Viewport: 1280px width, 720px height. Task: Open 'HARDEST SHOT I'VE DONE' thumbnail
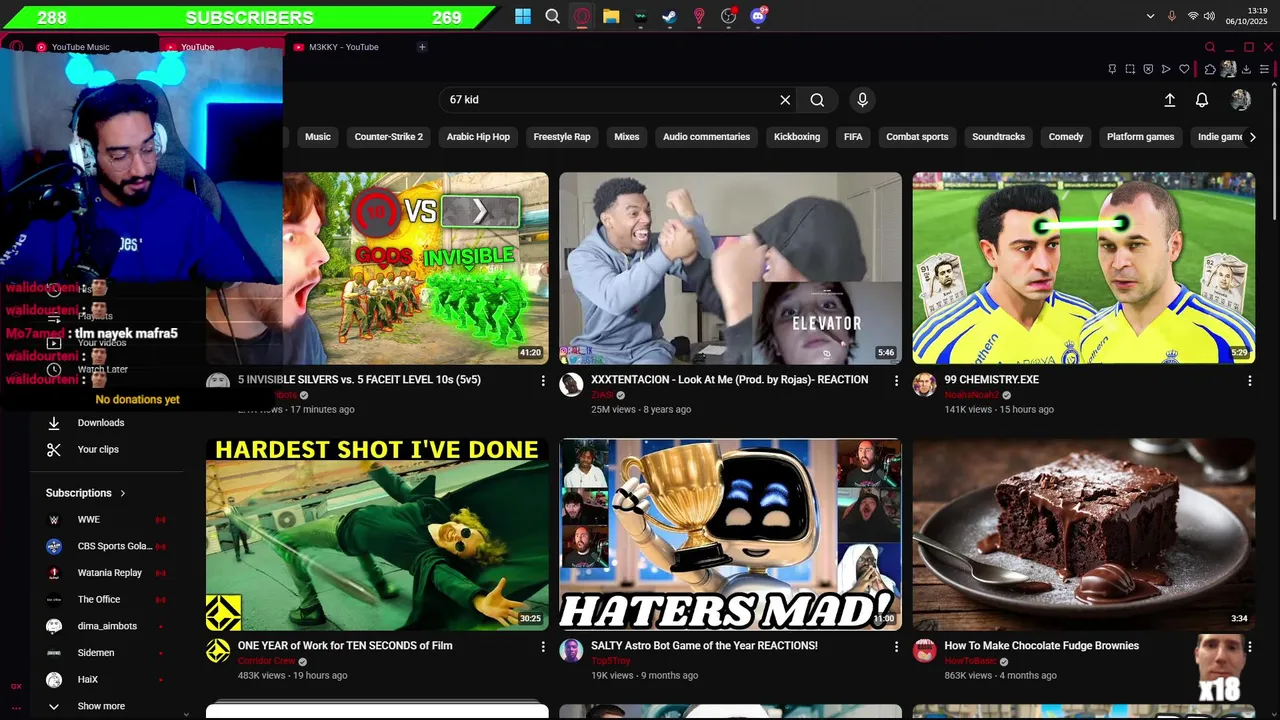click(x=377, y=534)
